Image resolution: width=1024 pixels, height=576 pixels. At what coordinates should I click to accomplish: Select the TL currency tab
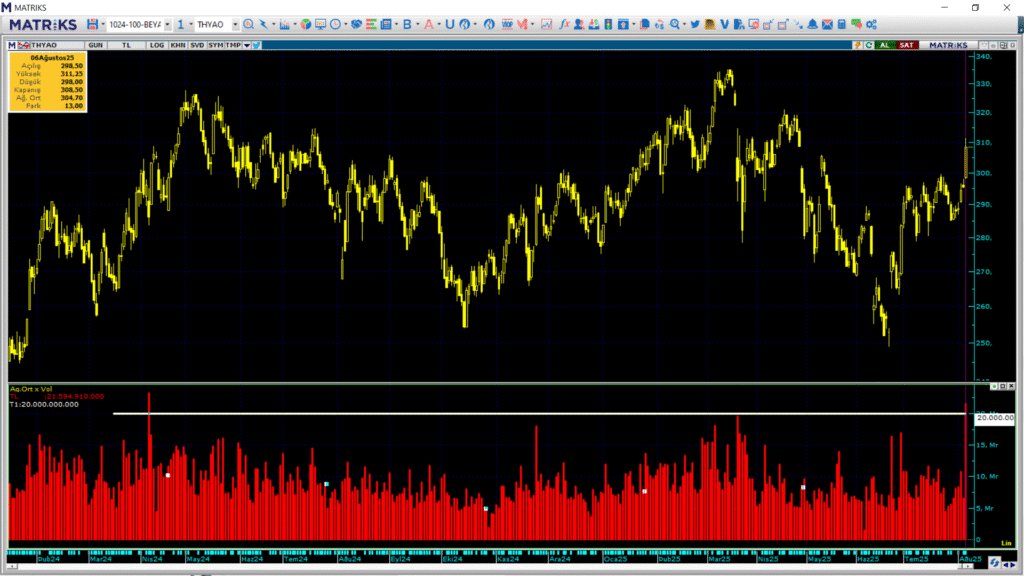coord(126,45)
